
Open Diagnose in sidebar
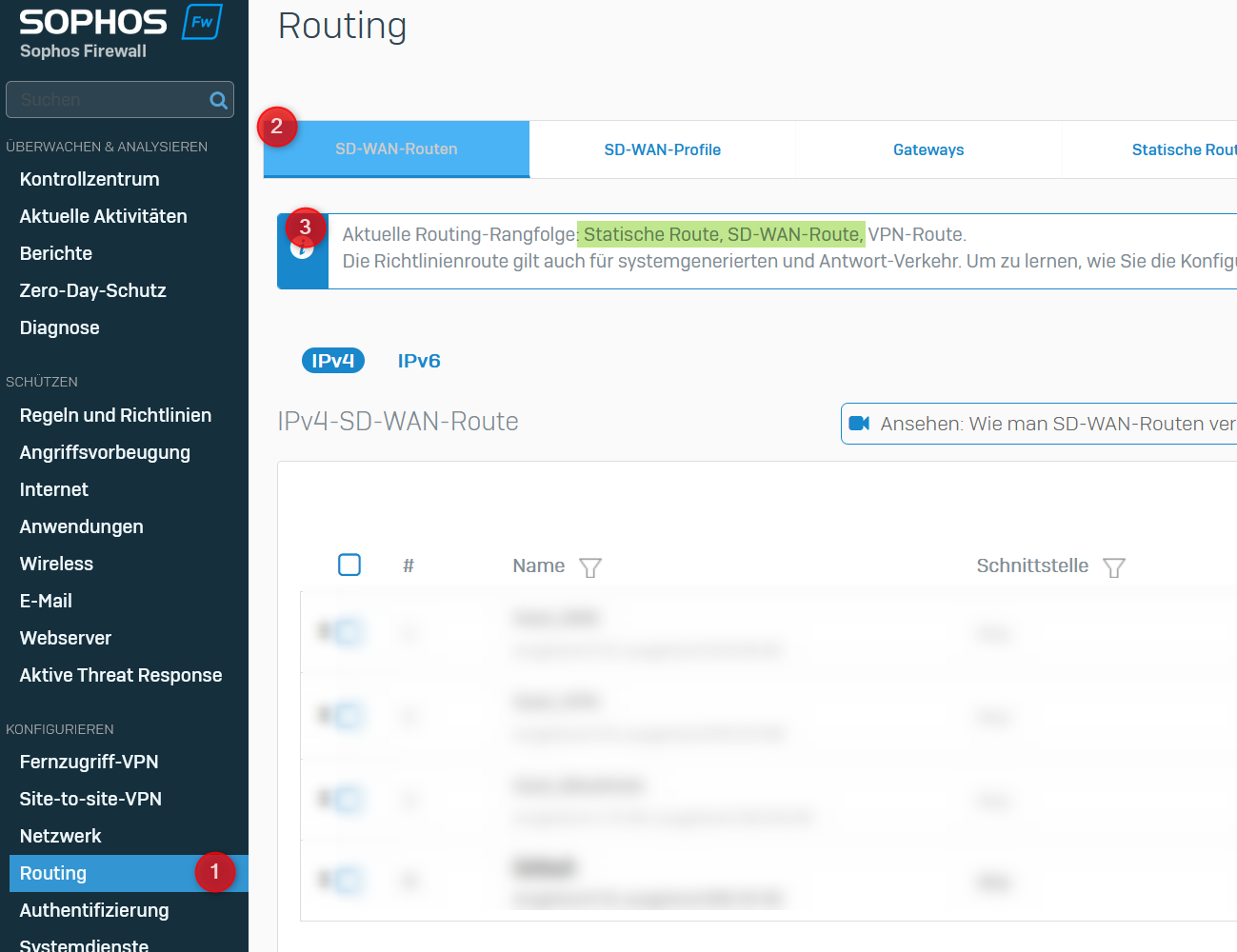tap(59, 327)
